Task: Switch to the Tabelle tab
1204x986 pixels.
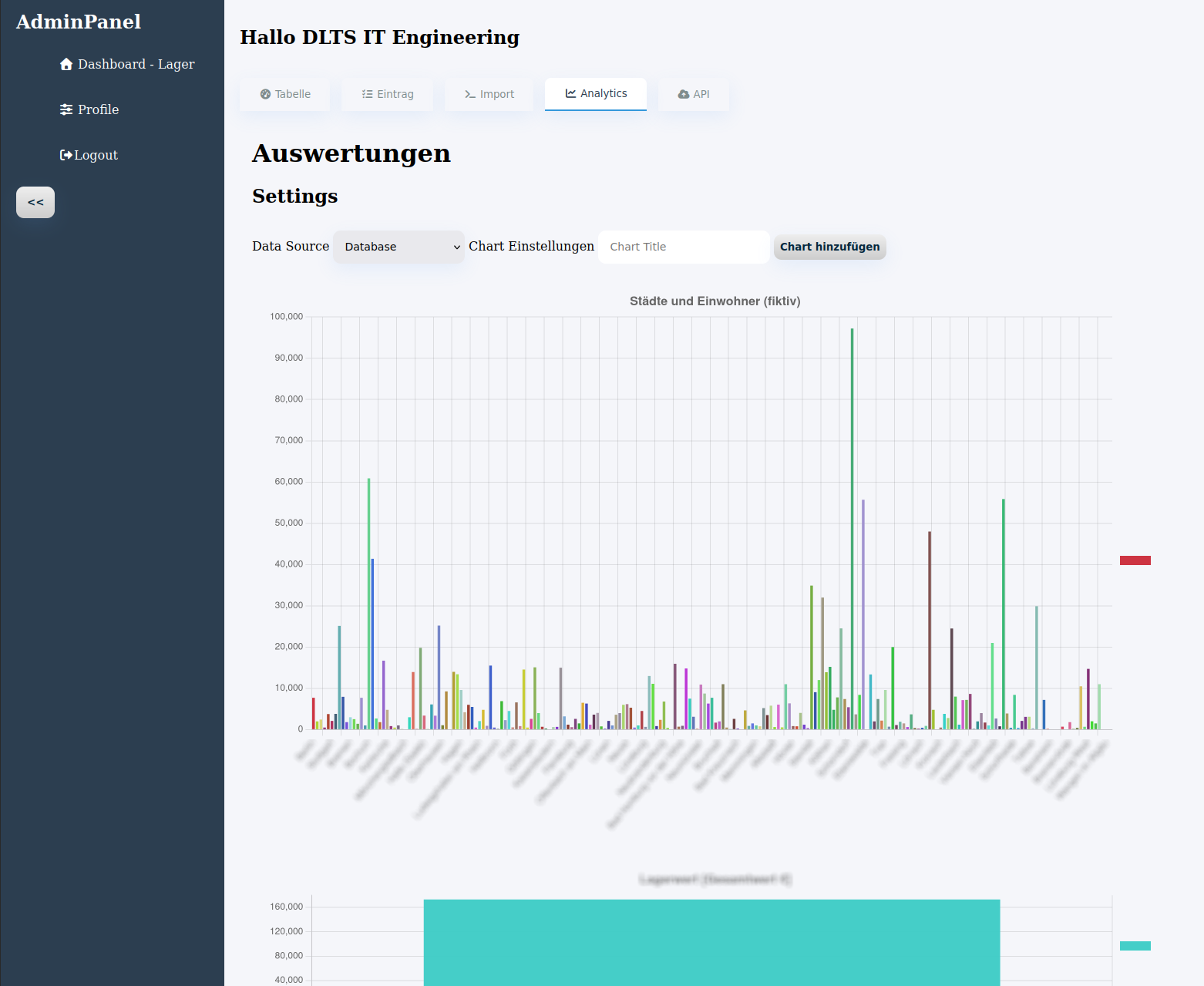Action: [285, 94]
